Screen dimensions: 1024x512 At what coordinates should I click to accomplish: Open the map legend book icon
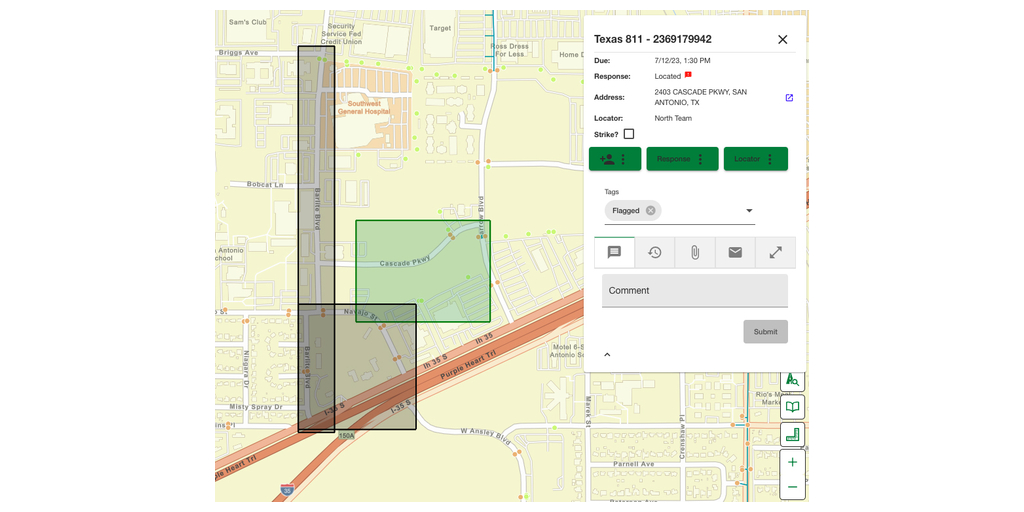(792, 407)
